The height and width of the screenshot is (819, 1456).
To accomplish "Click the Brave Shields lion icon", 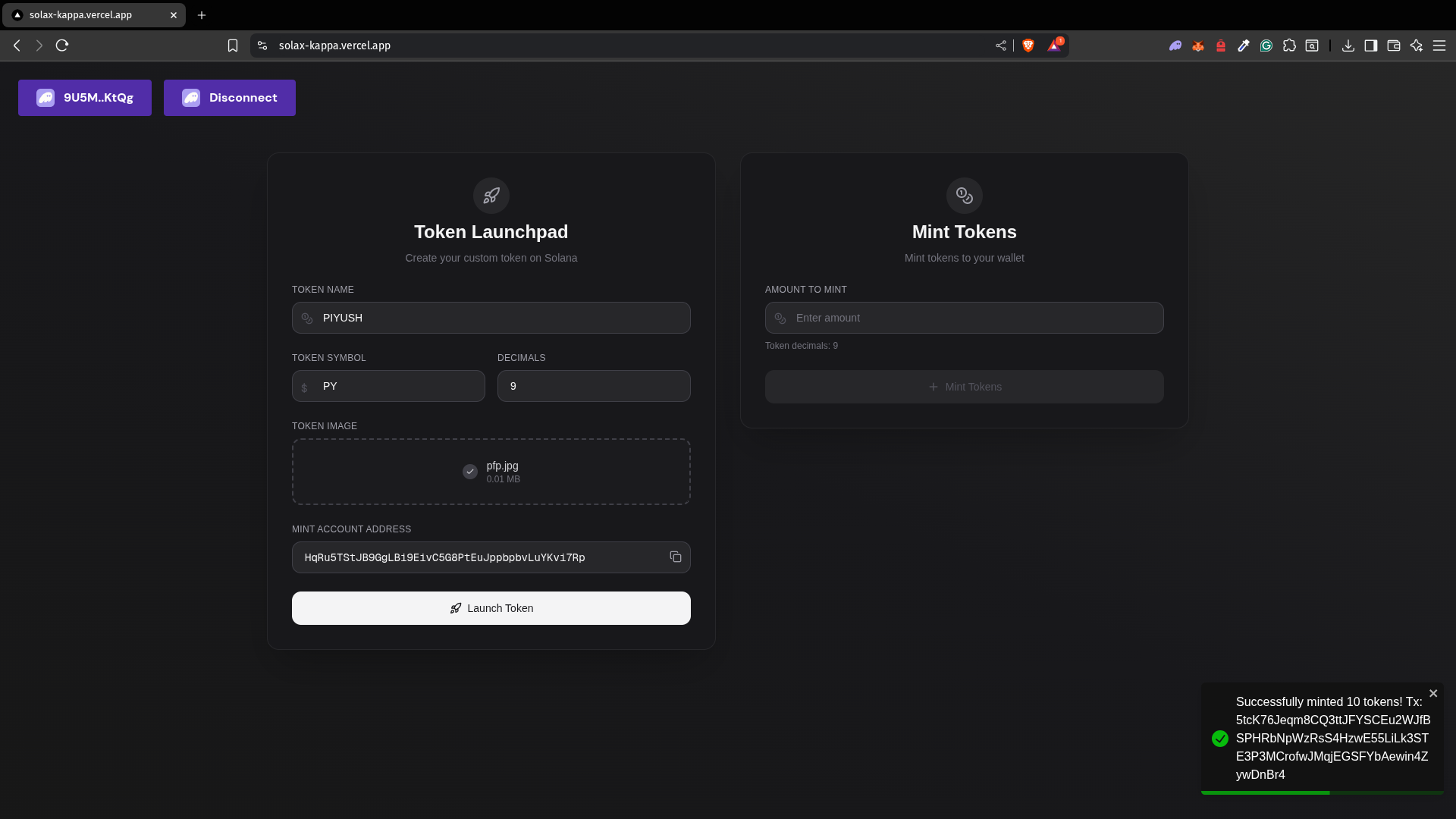I will (x=1028, y=45).
